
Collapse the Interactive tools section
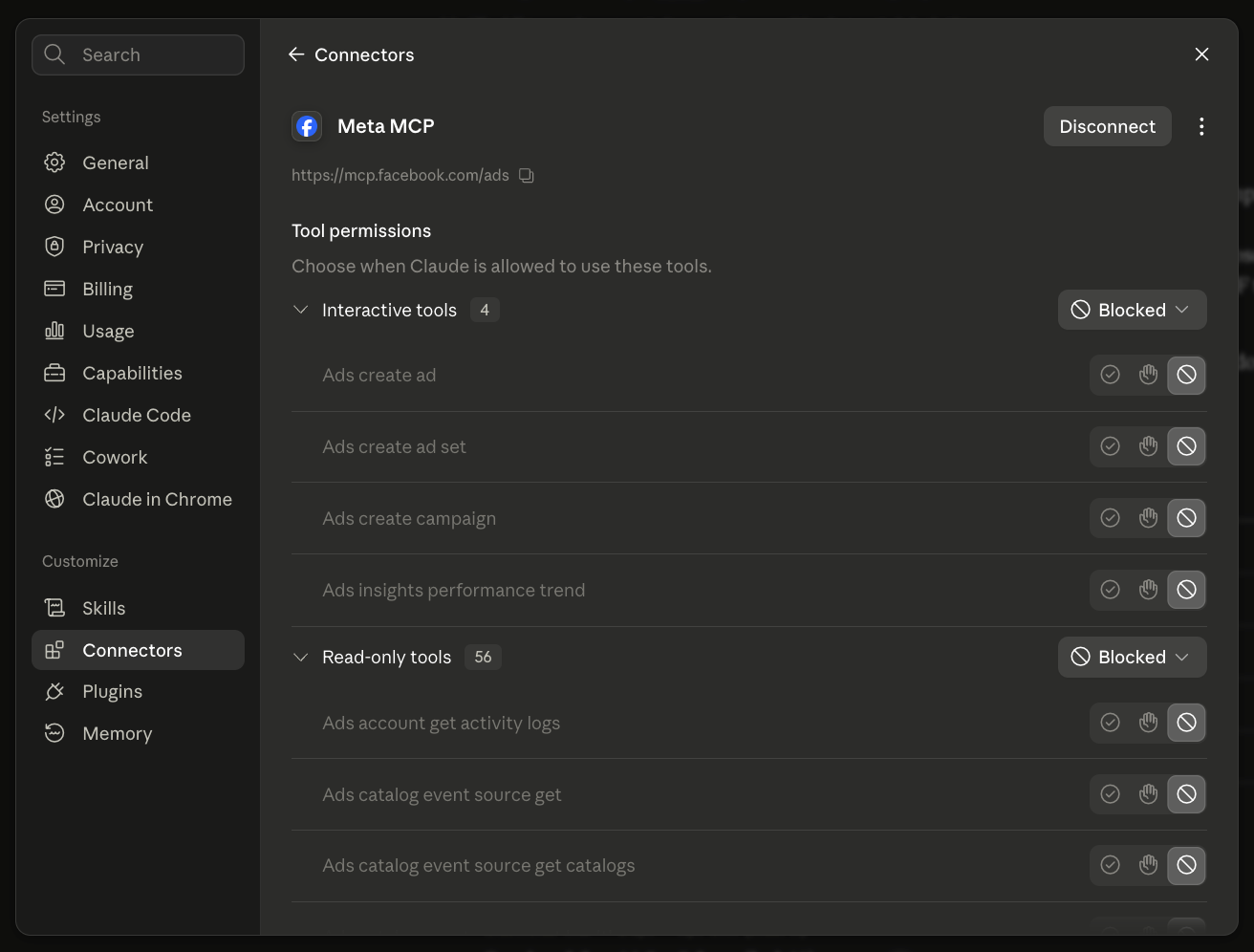(300, 310)
